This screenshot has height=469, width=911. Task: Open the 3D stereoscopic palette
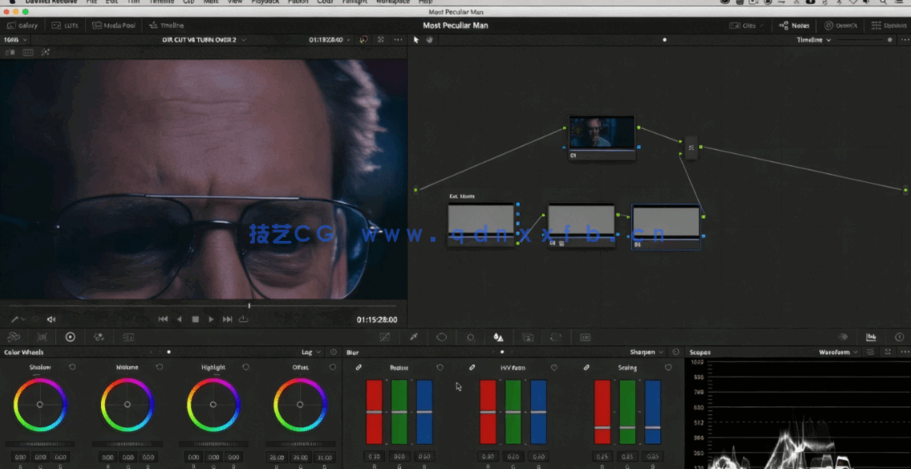[585, 337]
